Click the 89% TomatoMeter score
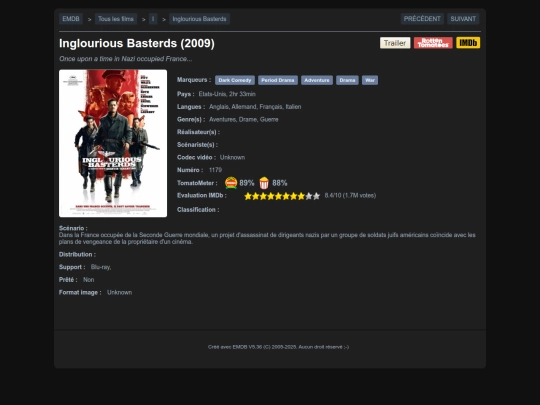 (x=247, y=183)
